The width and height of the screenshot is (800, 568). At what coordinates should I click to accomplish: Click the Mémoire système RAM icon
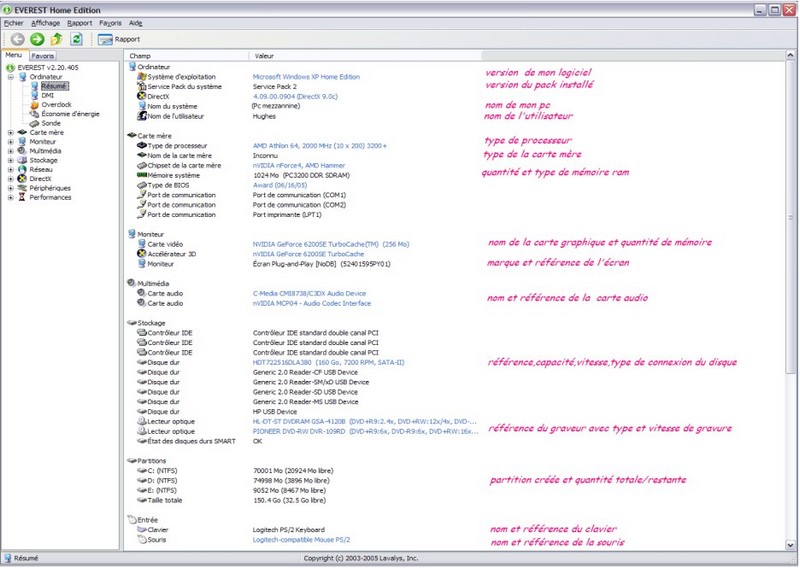point(142,175)
